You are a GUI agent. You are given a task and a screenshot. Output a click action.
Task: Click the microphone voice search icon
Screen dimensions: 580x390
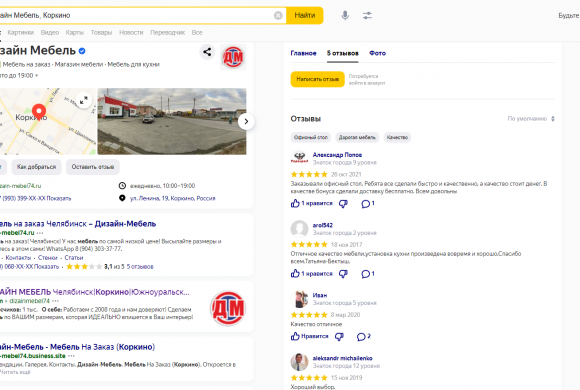coord(345,16)
